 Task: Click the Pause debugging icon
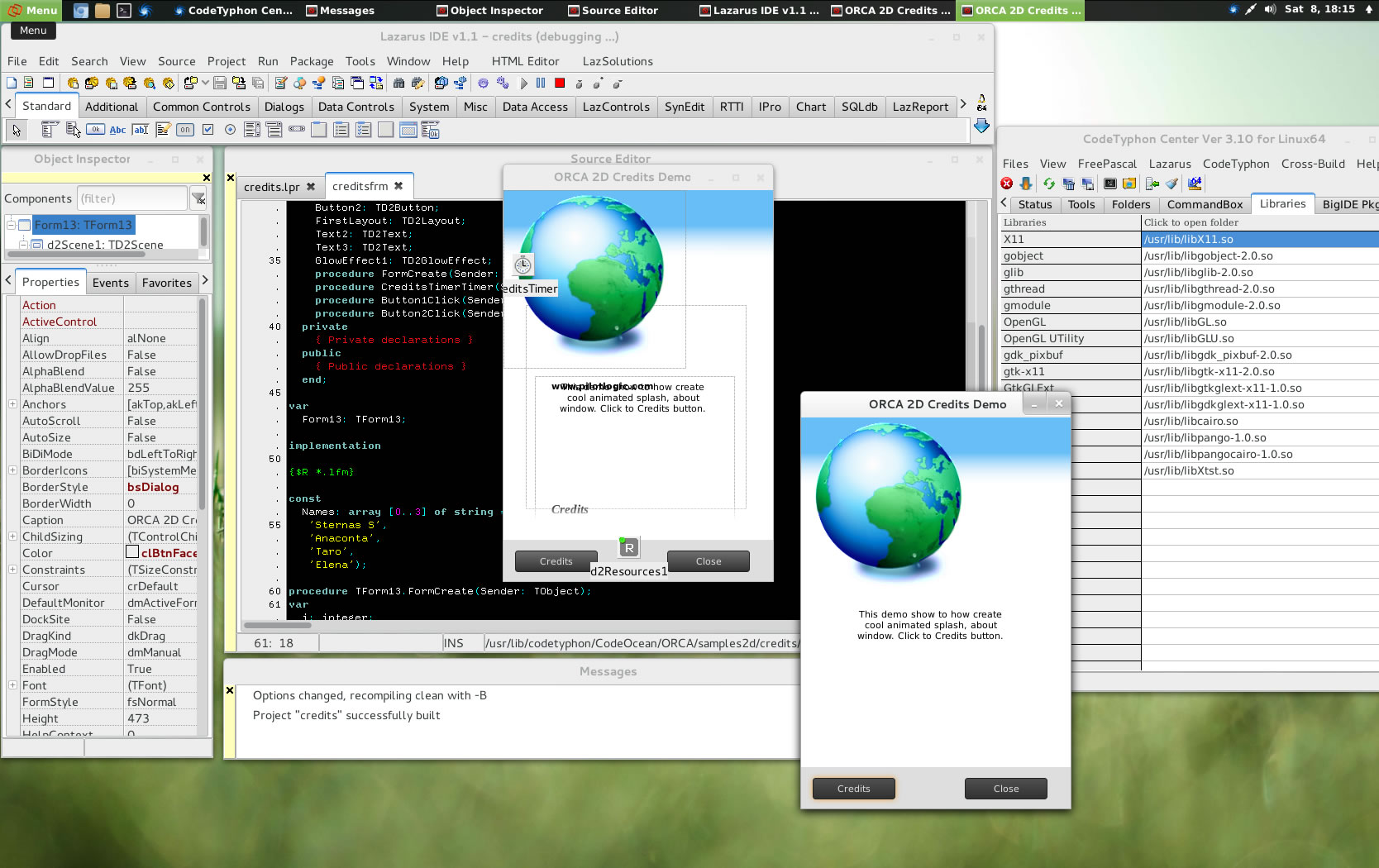pos(541,83)
